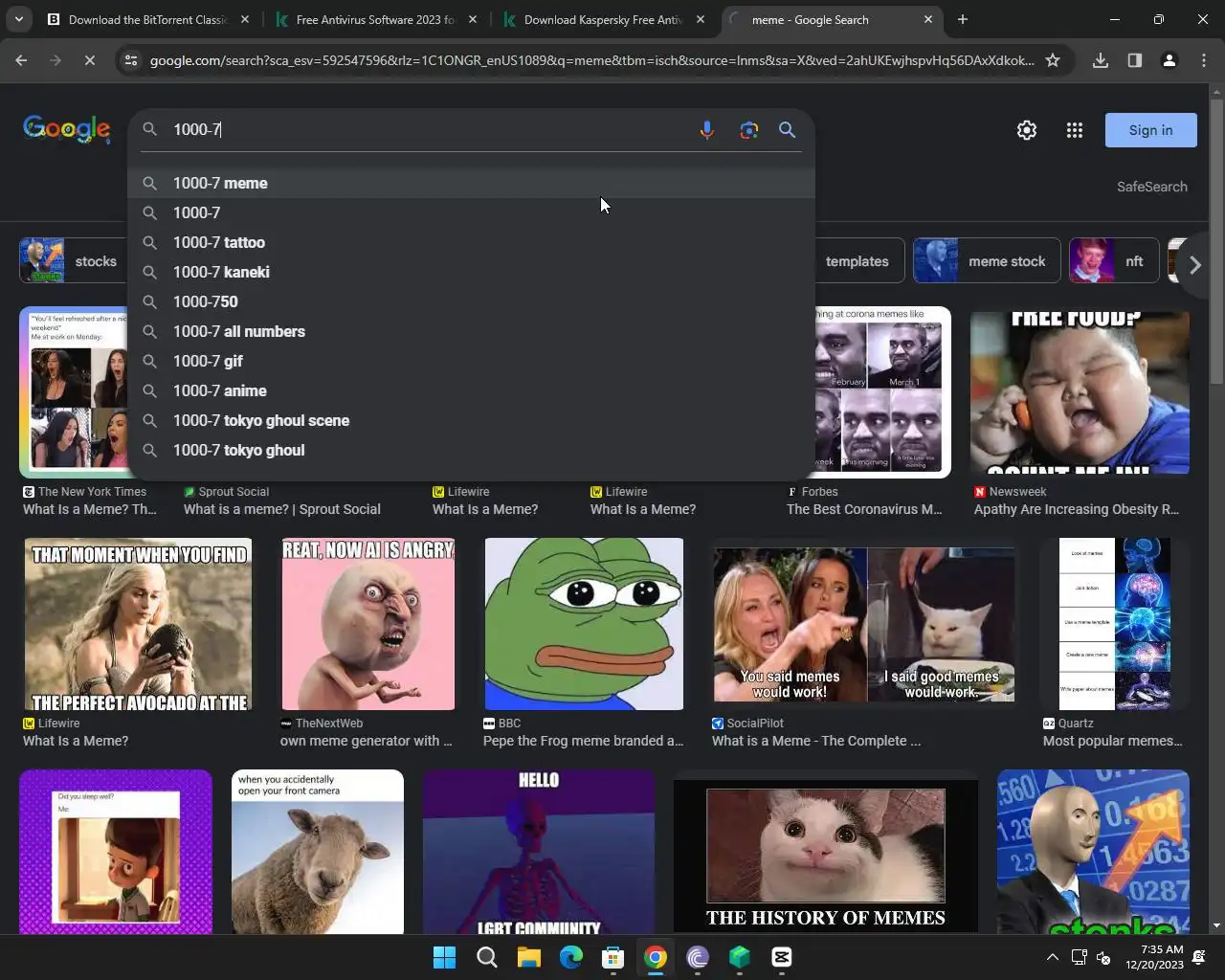Open Pepe the Frog image result
The image size is (1225, 980).
pos(584,624)
